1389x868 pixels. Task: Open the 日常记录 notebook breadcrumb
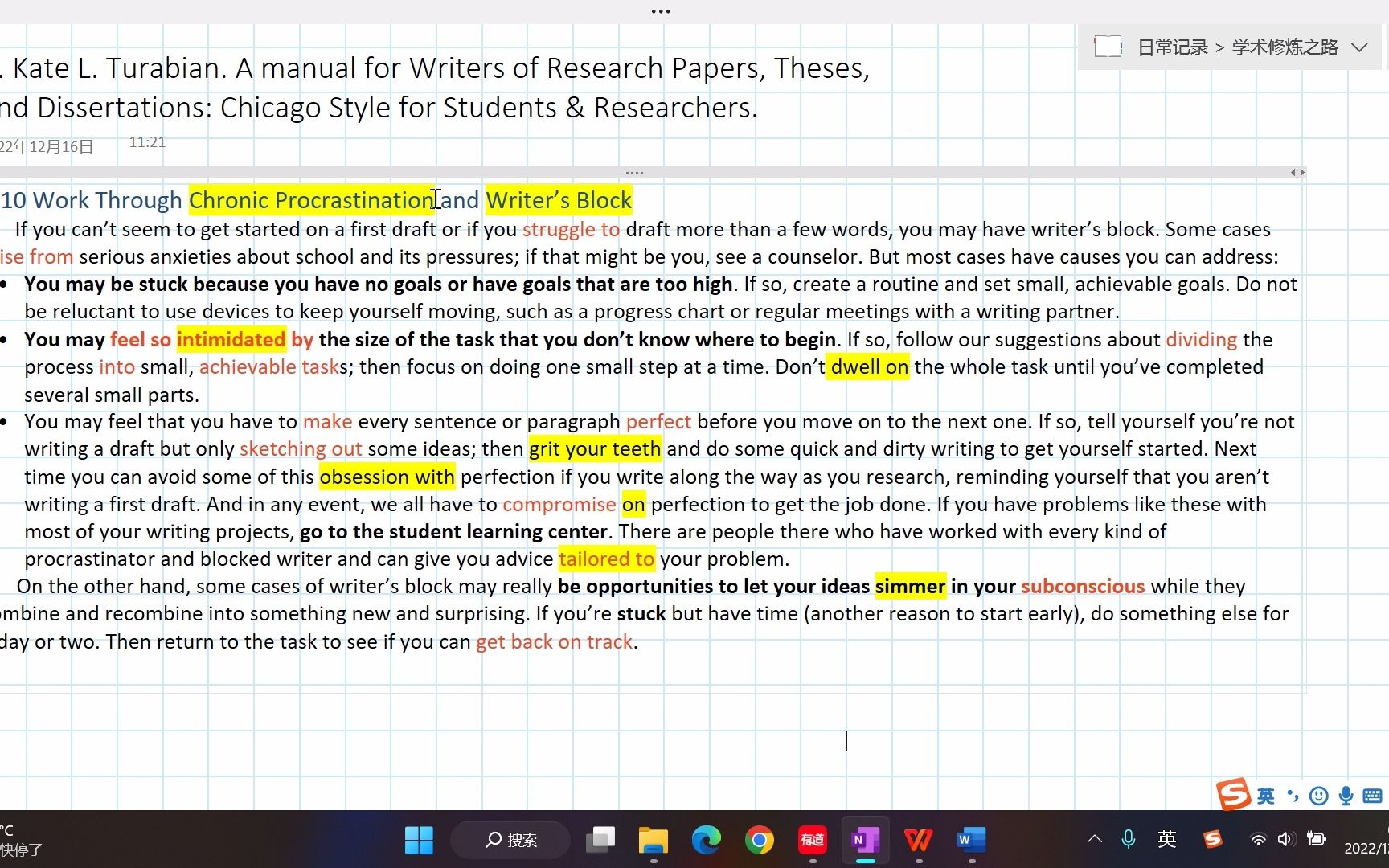[x=1173, y=47]
